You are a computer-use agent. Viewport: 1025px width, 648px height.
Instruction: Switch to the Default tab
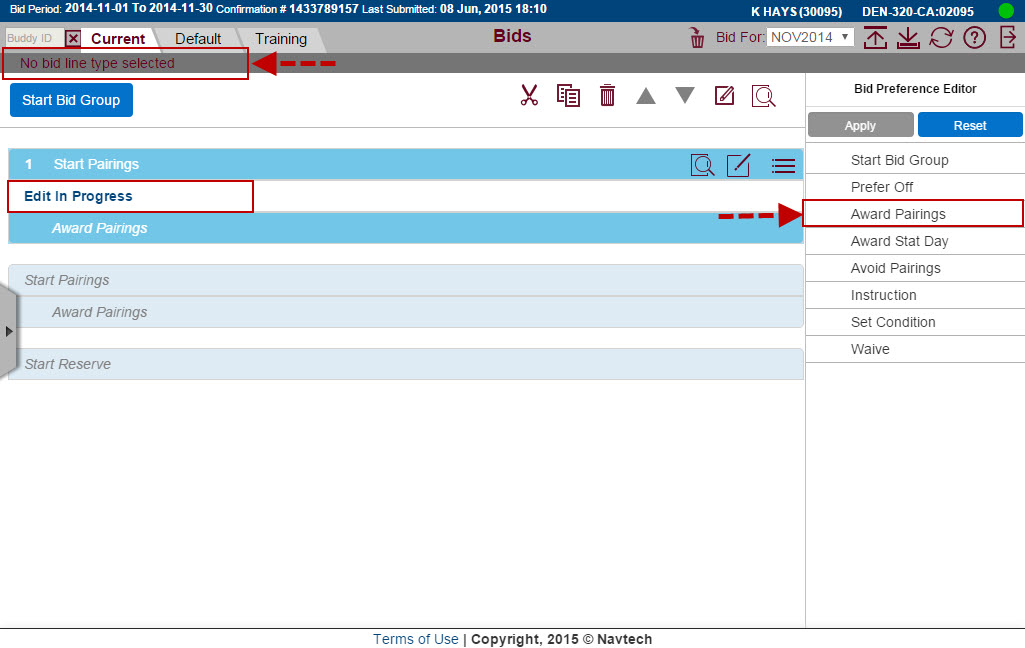tap(198, 39)
